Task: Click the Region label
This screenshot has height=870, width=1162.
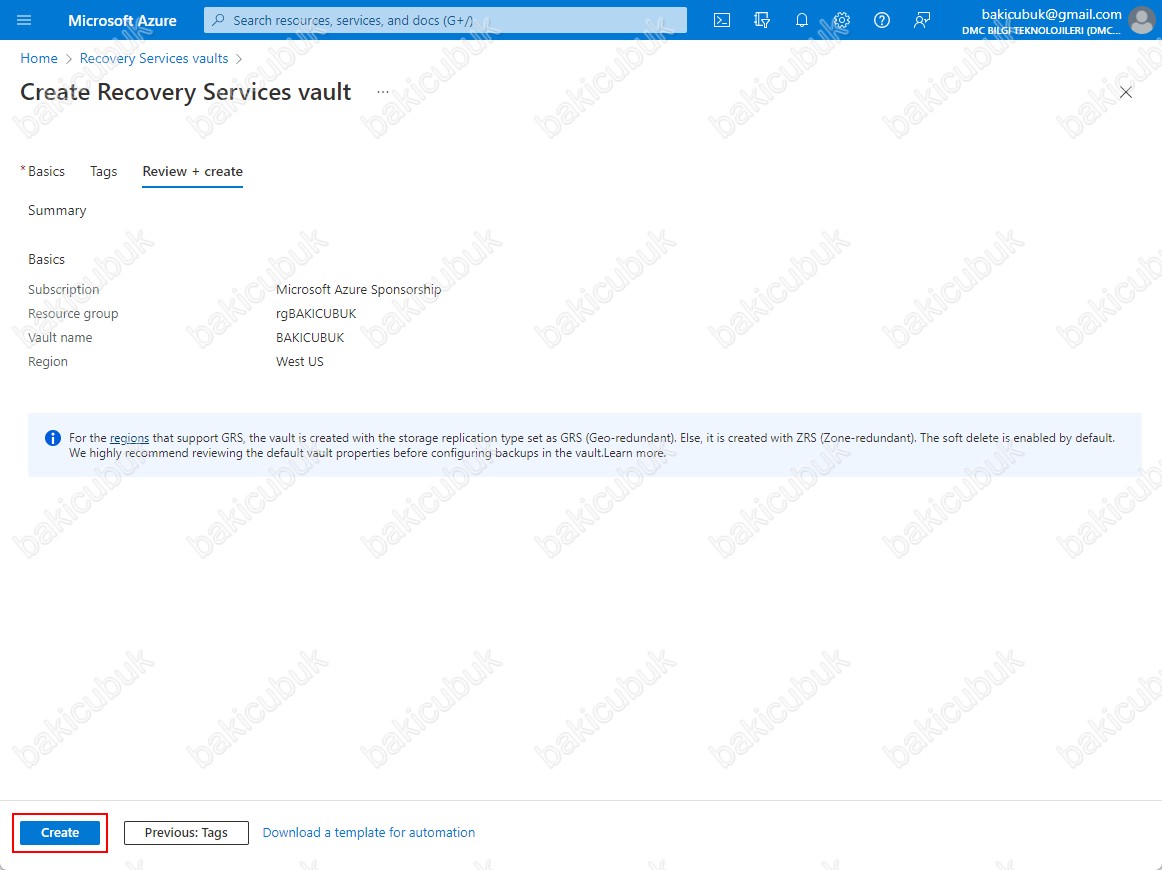Action: point(48,362)
